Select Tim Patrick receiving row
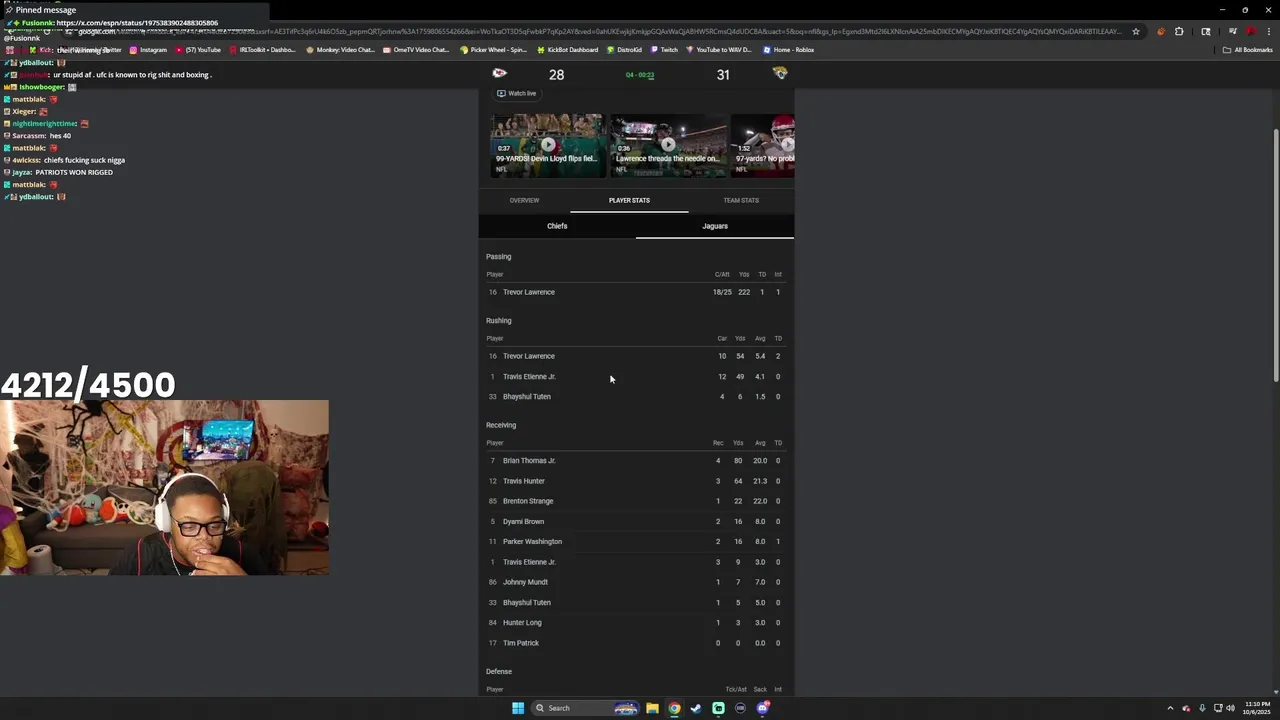1280x720 pixels. 636,643
